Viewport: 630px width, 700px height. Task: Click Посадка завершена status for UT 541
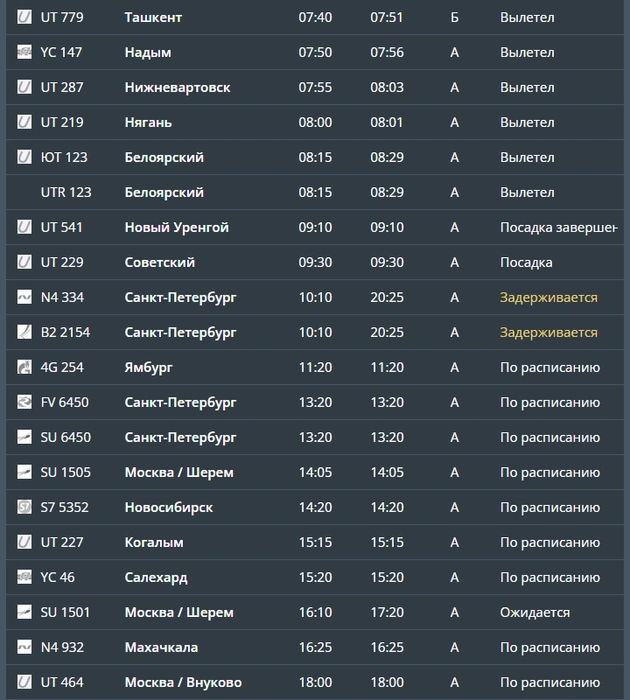(x=559, y=227)
